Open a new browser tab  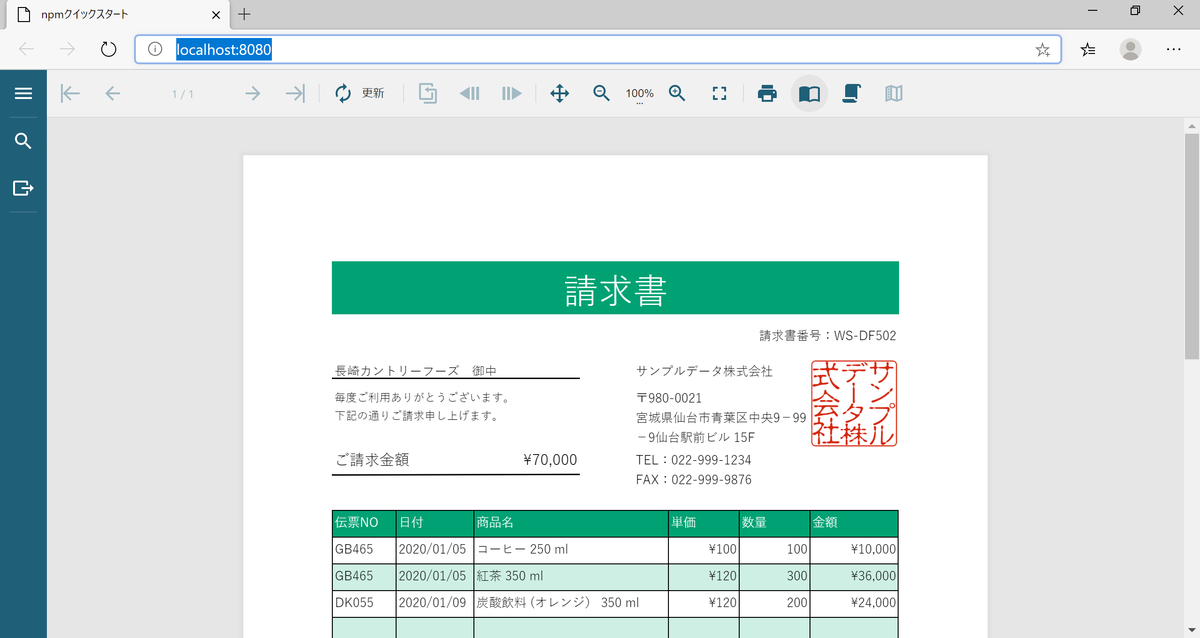[244, 14]
